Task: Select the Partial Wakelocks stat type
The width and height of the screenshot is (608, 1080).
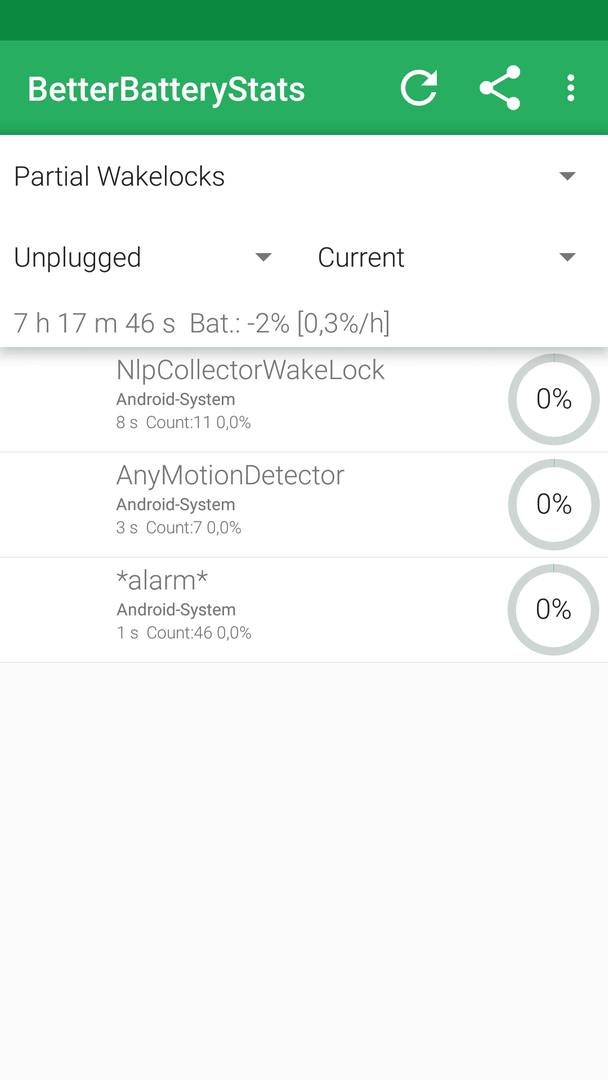Action: [x=119, y=177]
